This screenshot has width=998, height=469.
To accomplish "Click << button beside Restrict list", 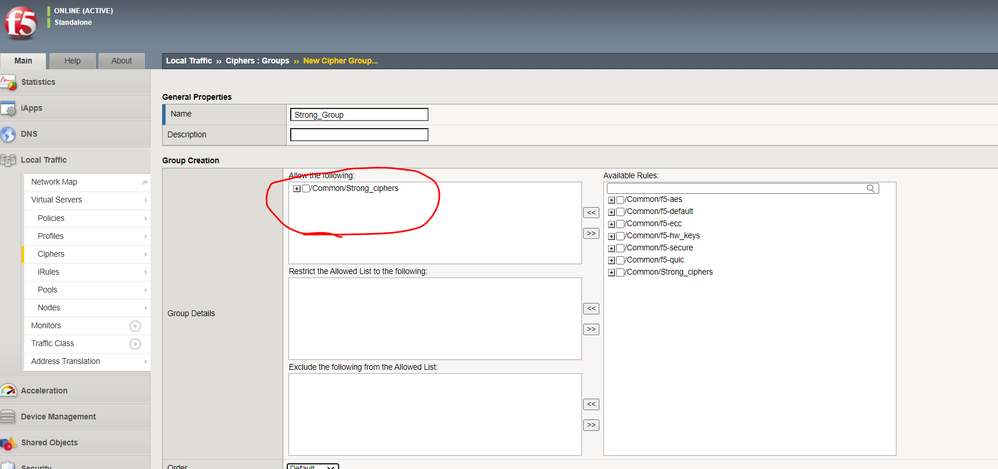I will [591, 309].
